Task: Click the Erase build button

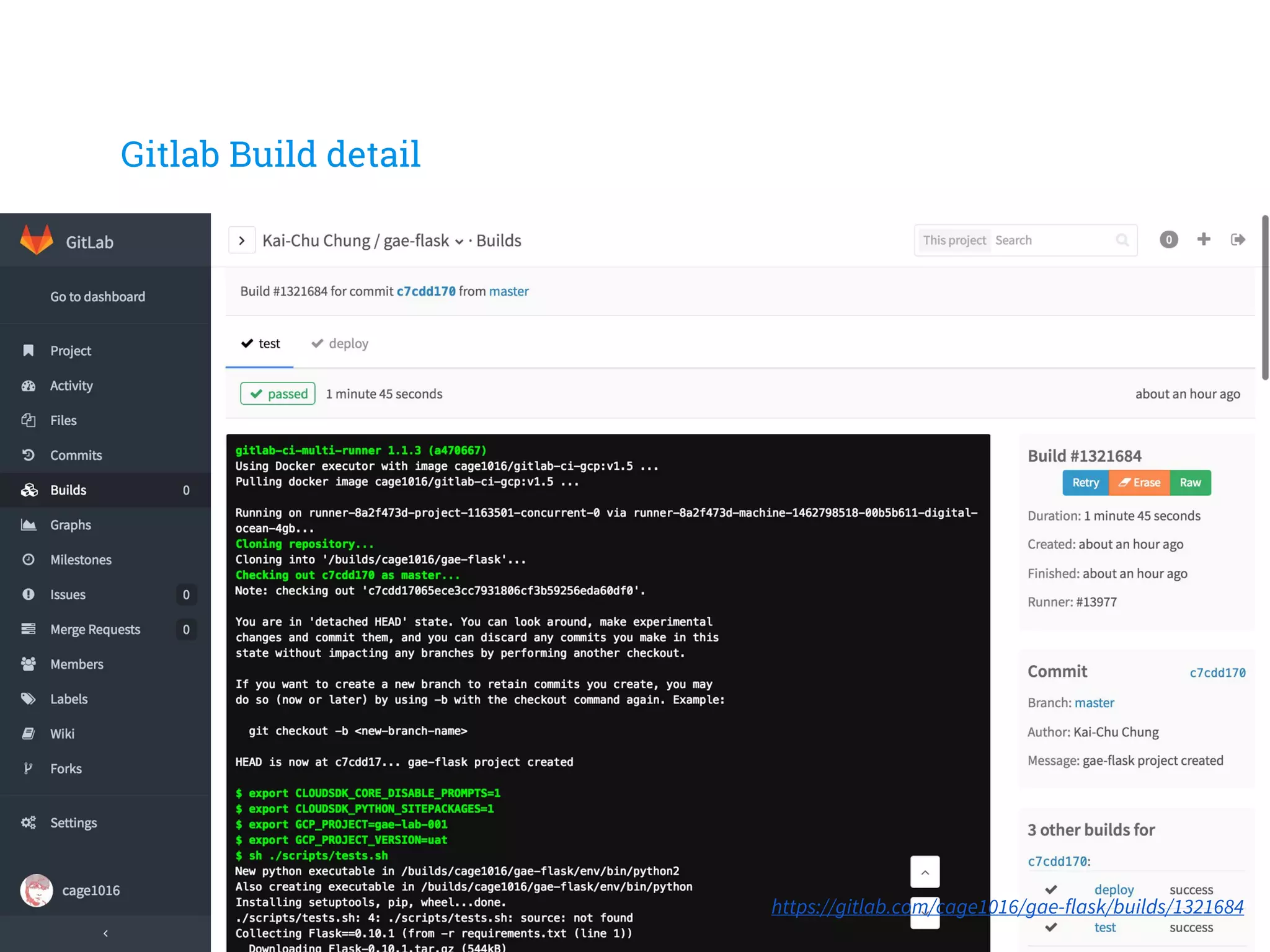Action: 1139,482
